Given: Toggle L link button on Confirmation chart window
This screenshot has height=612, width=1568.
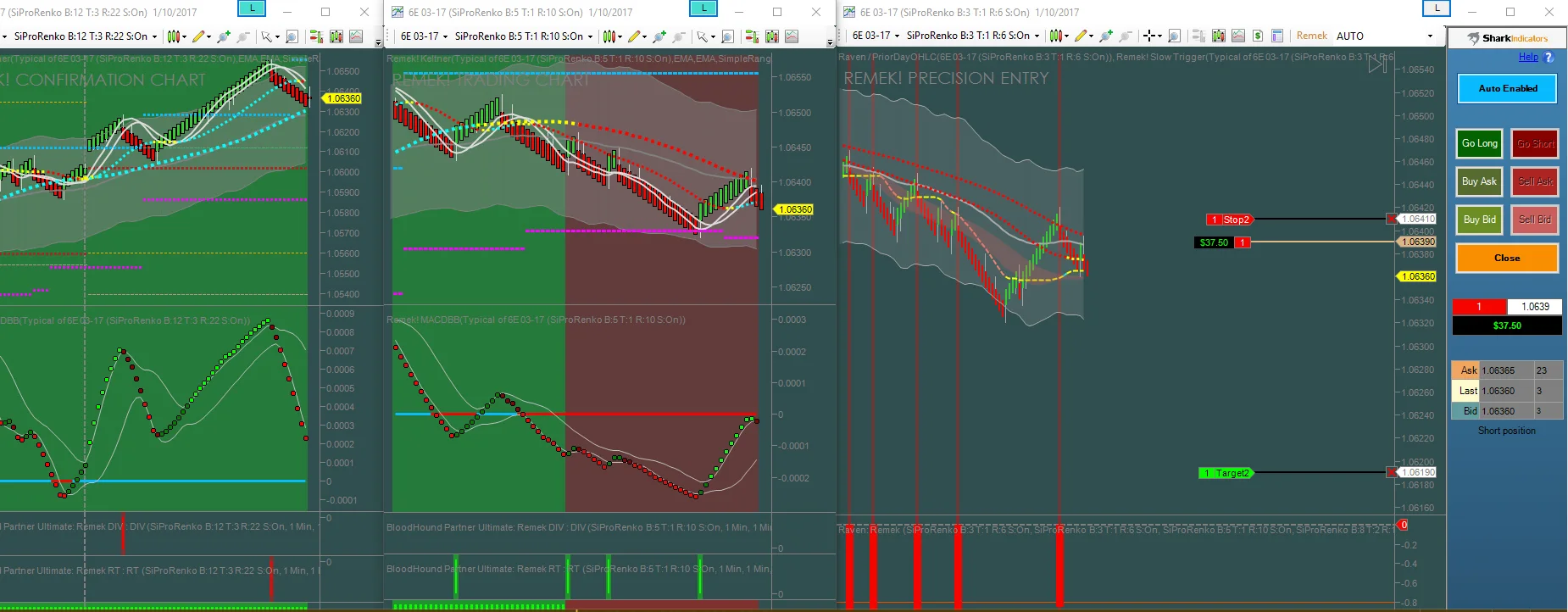Looking at the screenshot, I should (252, 8).
